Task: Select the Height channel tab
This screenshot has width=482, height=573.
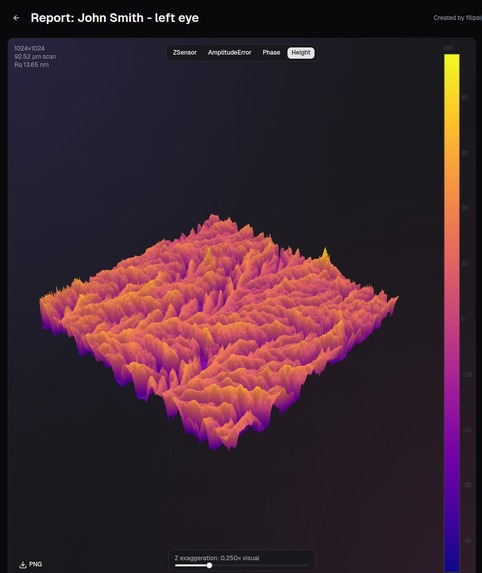Action: pyautogui.click(x=301, y=53)
